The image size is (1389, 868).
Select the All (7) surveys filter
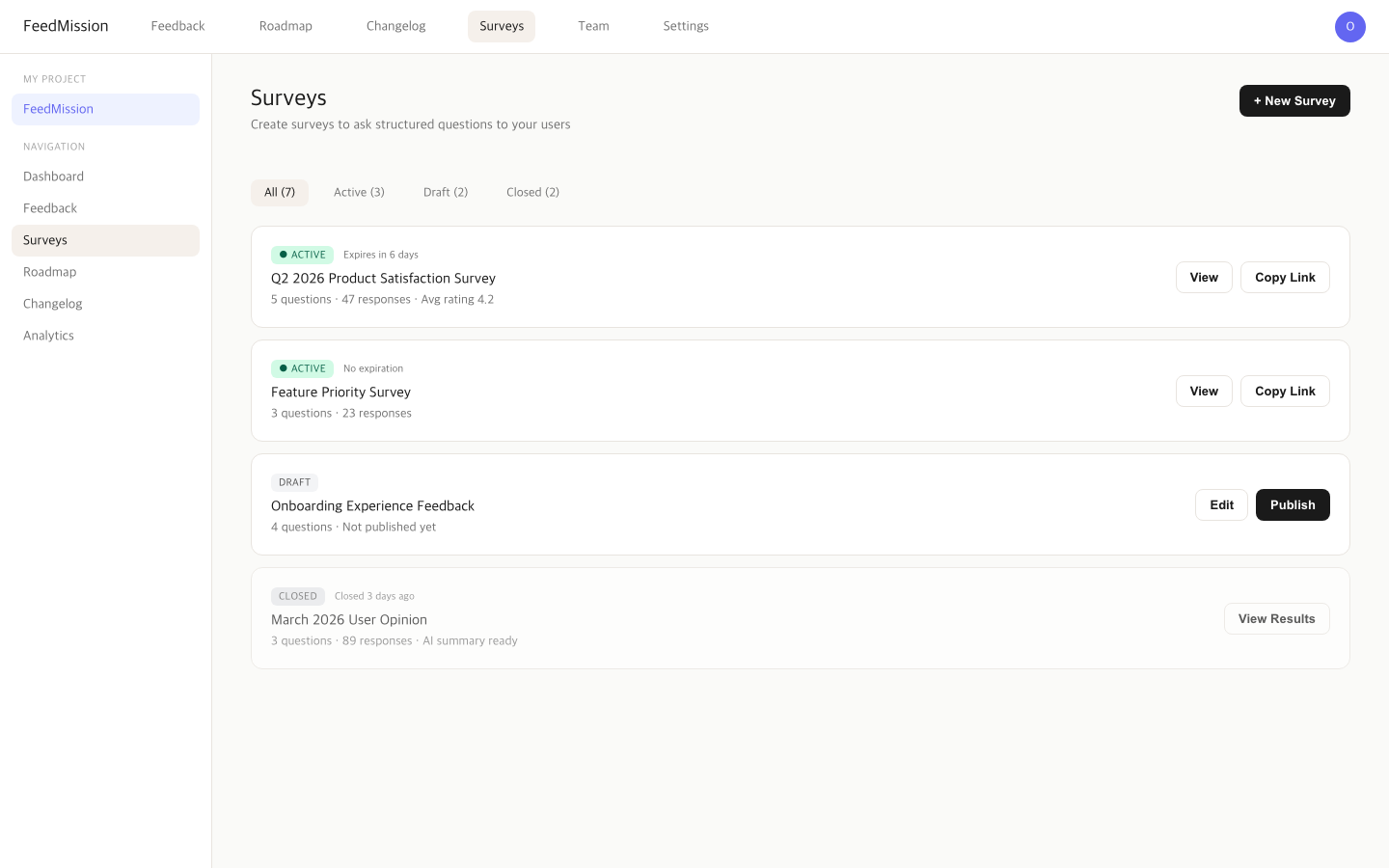(x=280, y=192)
